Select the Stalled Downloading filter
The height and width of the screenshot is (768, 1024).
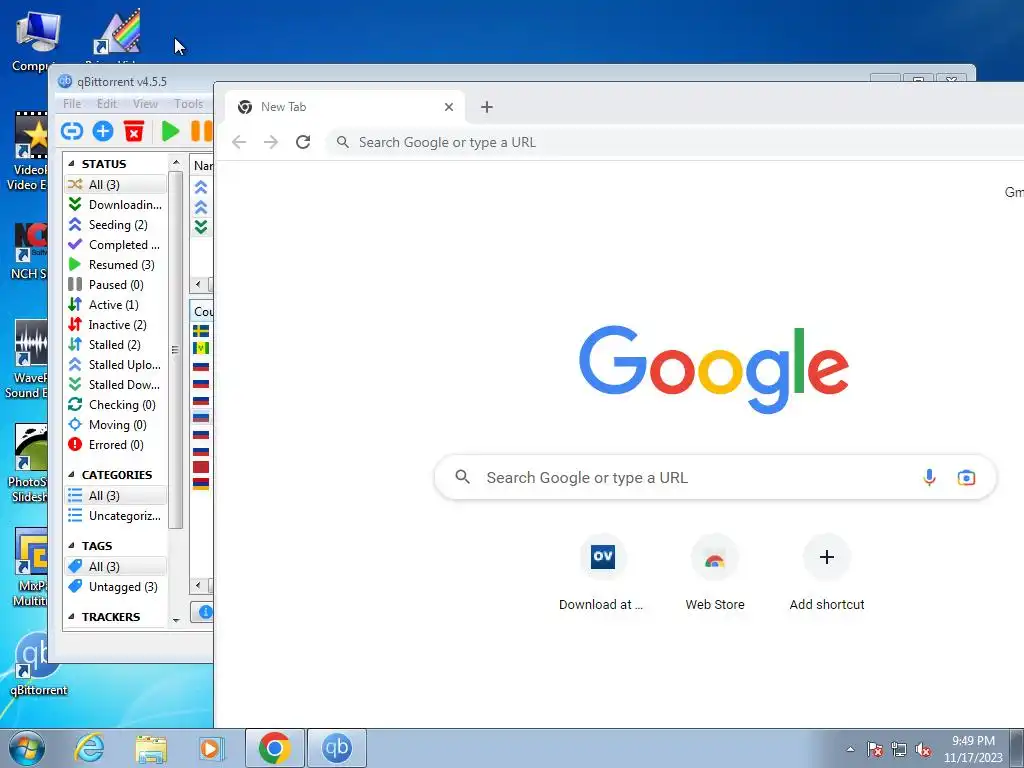[x=116, y=385]
